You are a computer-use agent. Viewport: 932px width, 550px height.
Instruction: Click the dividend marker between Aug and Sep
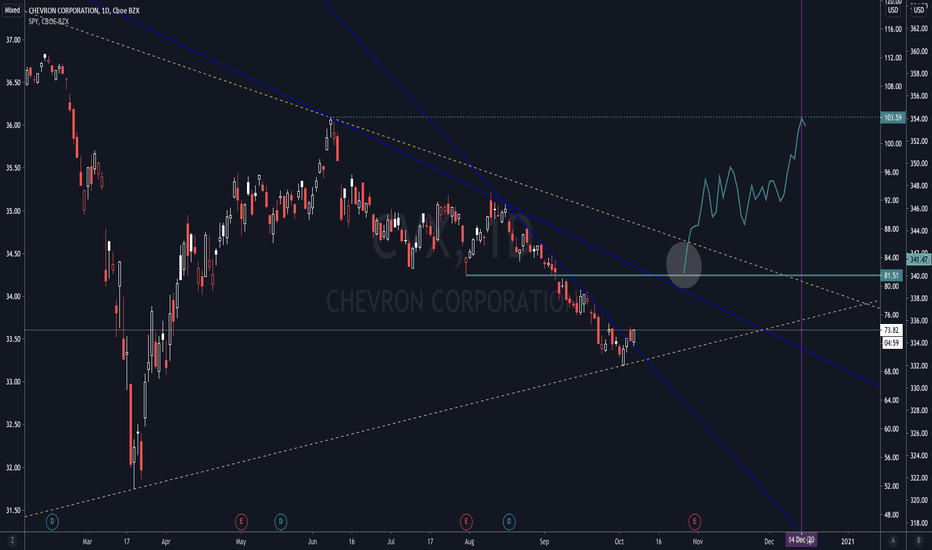(x=509, y=522)
